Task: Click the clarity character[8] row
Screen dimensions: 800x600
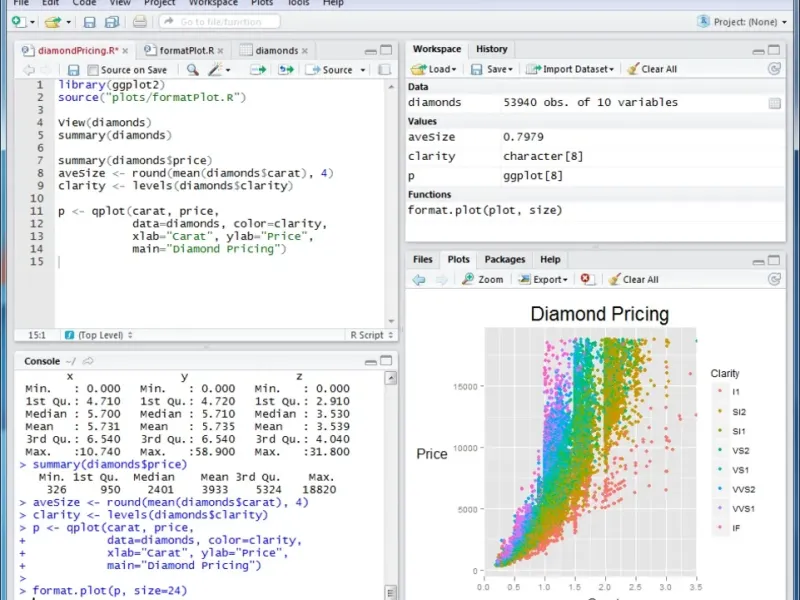Action: pyautogui.click(x=595, y=156)
